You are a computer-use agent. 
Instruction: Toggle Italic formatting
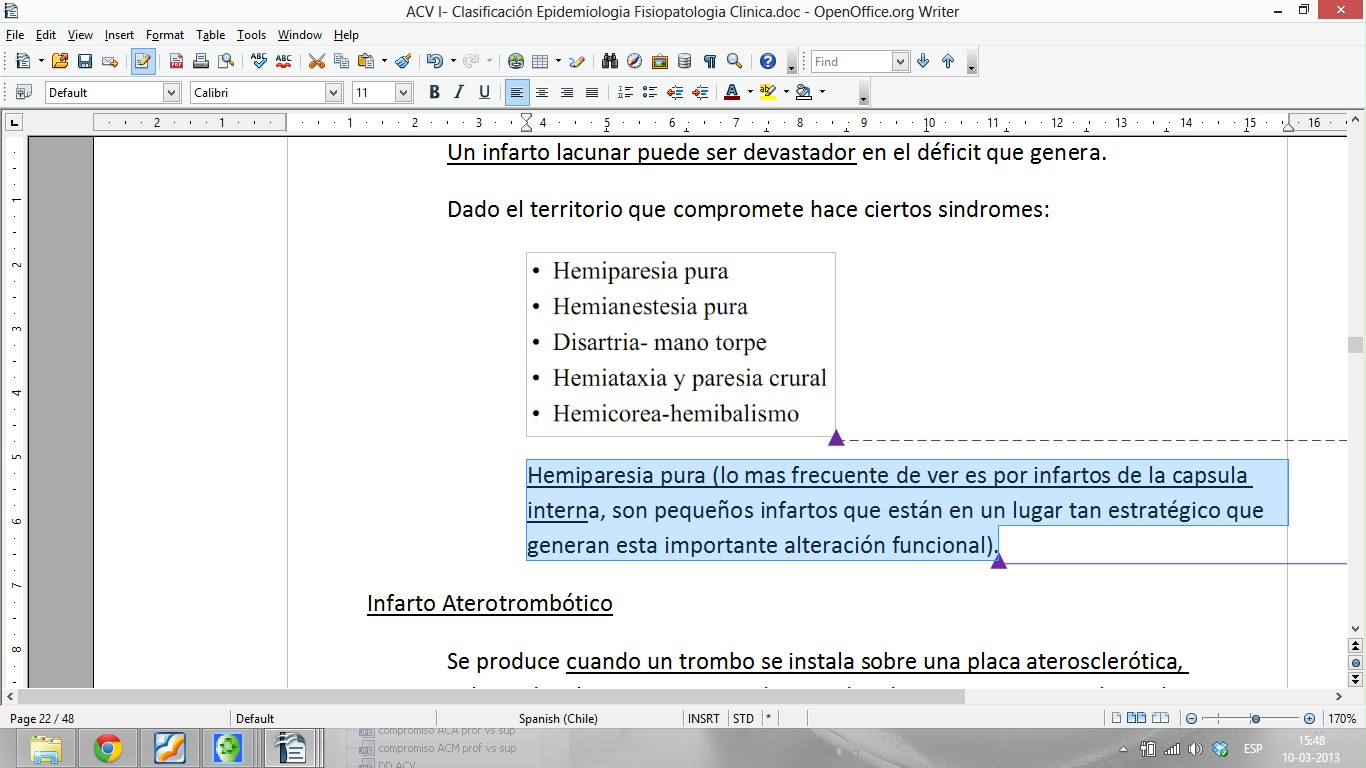coord(459,92)
